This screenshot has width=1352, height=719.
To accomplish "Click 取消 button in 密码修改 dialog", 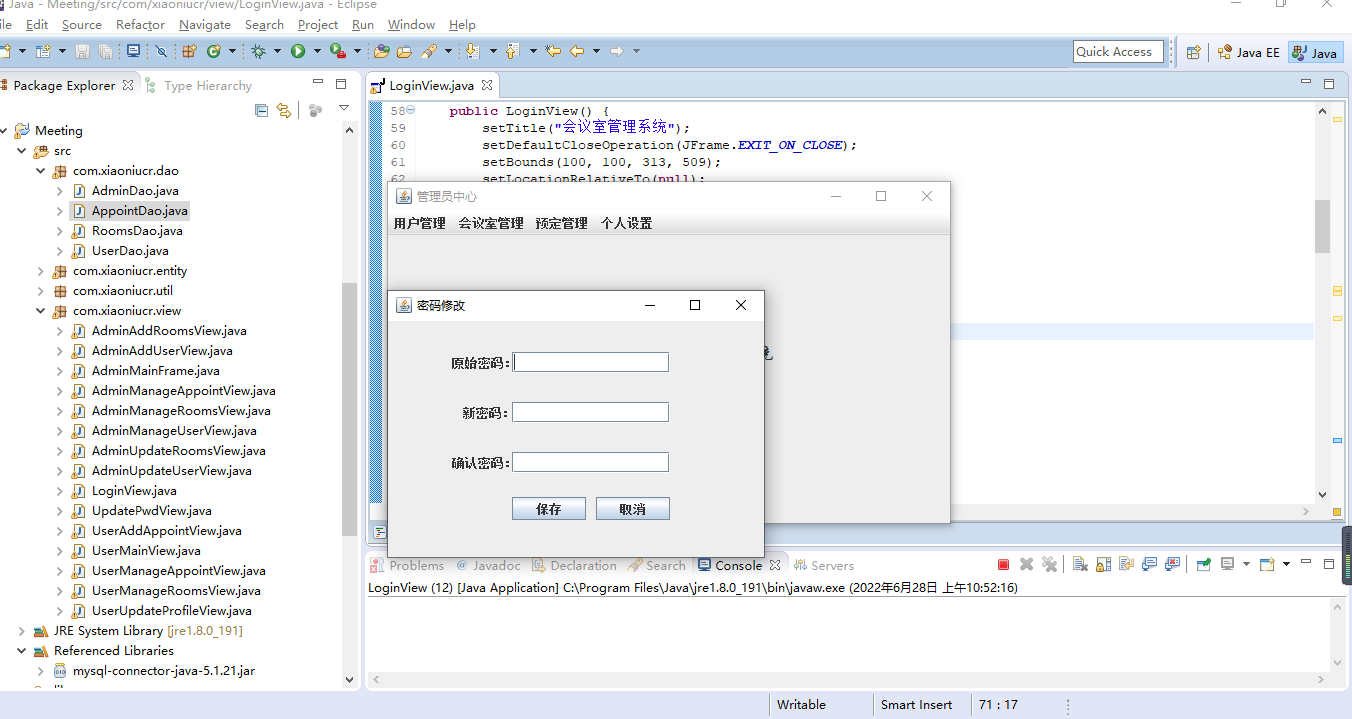I will tap(632, 509).
